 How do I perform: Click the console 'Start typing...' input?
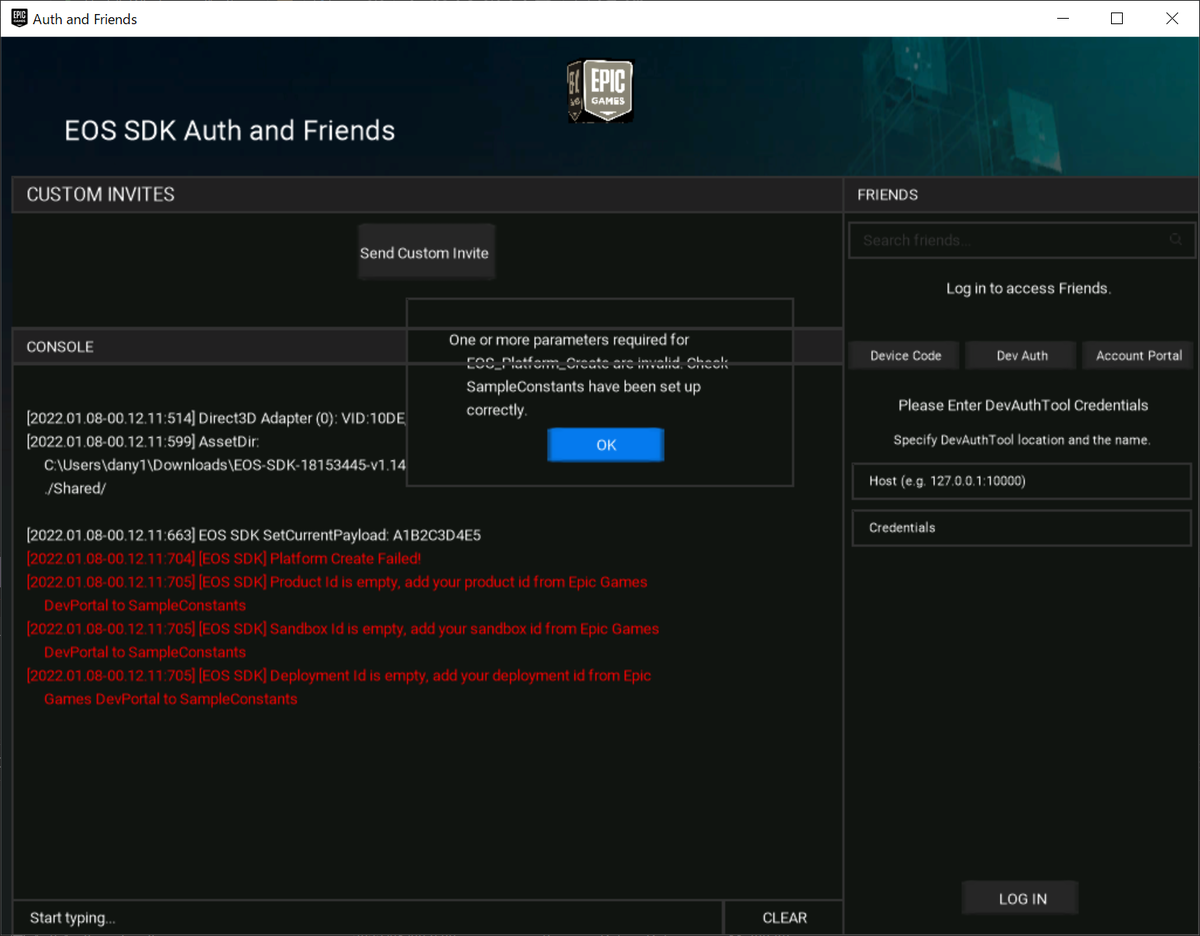[x=367, y=917]
